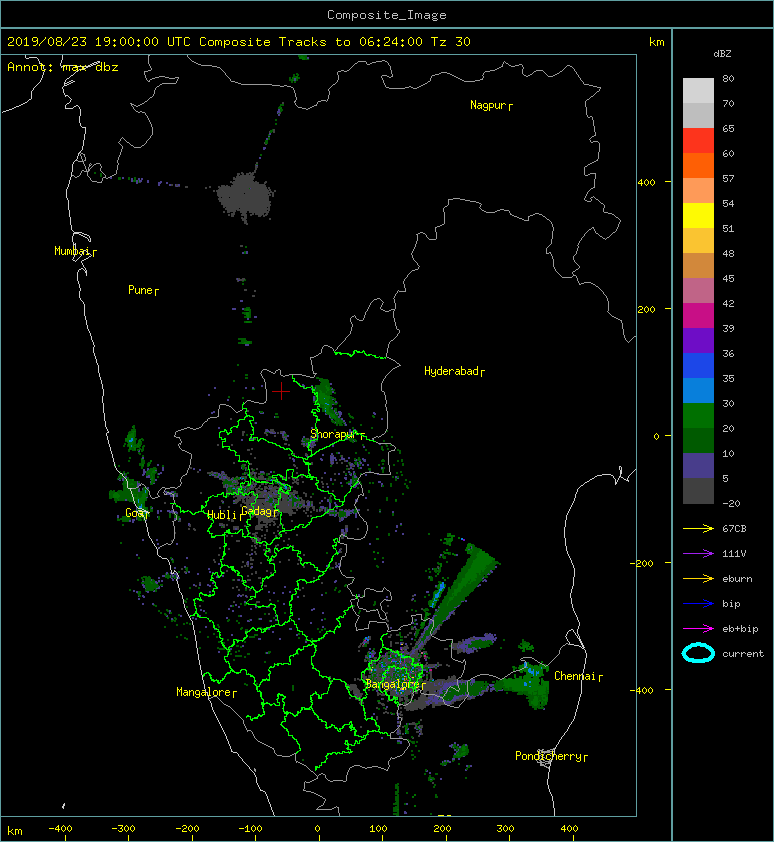The image size is (774, 842).
Task: Click the Hyderabad city label
Action: pyautogui.click(x=451, y=371)
